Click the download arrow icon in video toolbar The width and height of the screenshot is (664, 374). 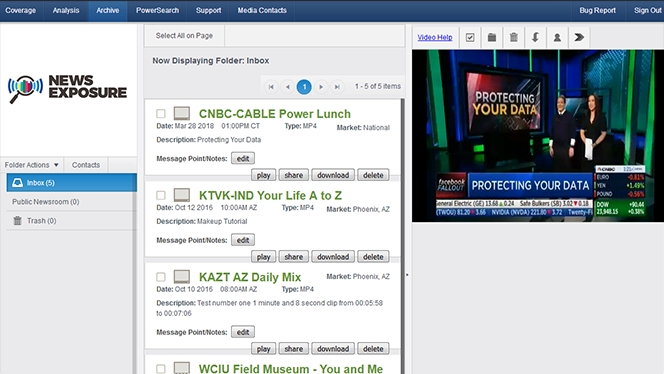[x=535, y=37]
